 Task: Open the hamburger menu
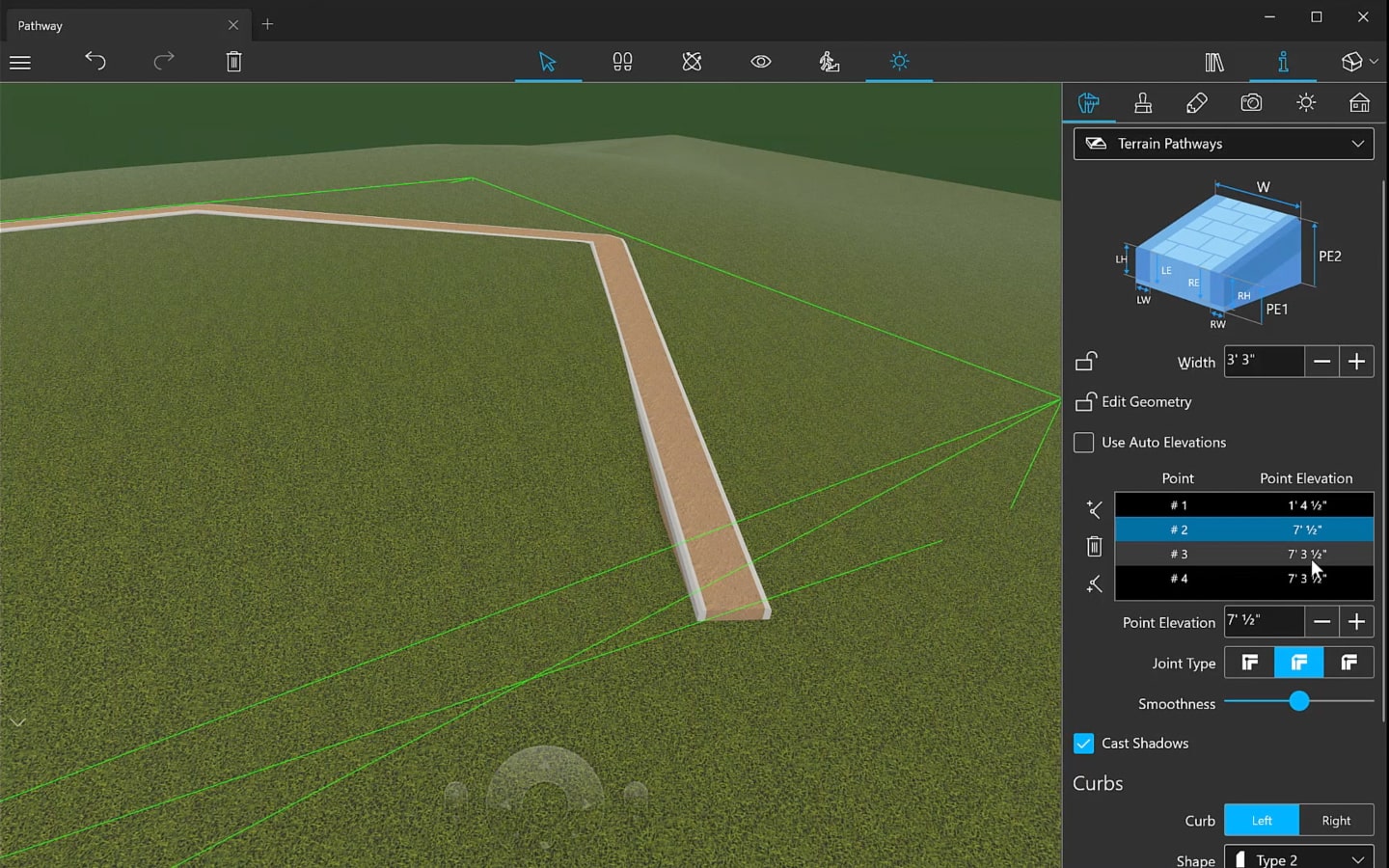pos(20,63)
